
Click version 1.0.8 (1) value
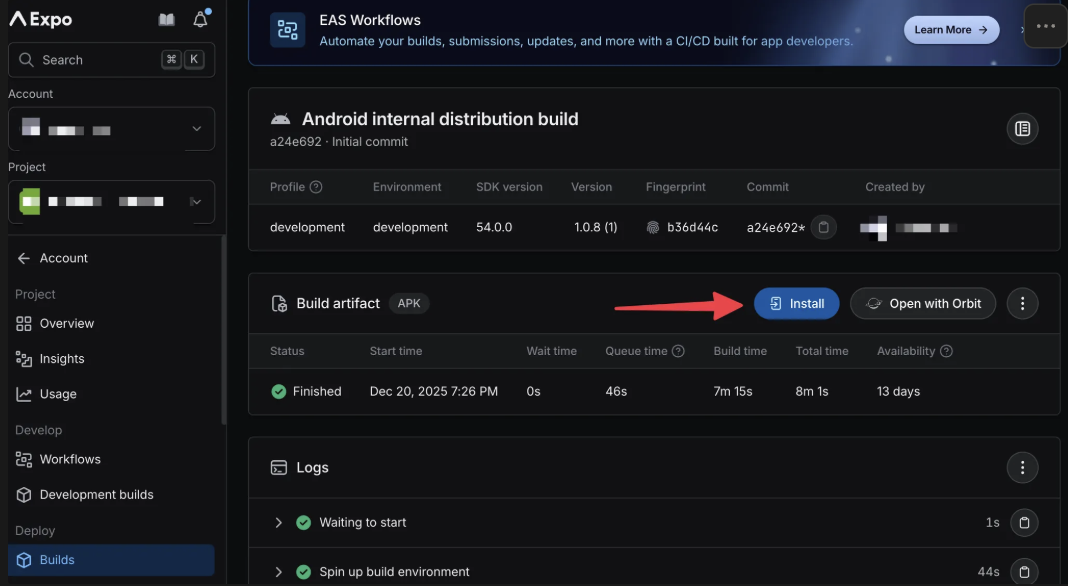pos(595,228)
